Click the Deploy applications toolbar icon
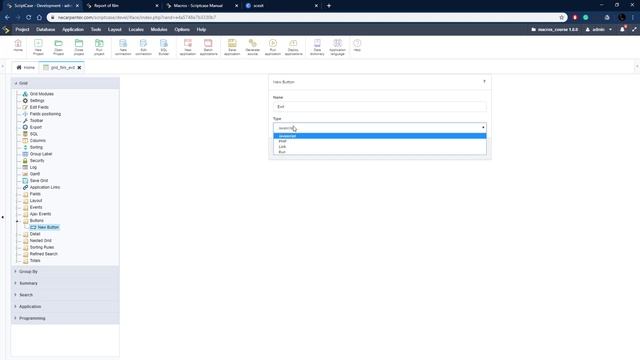This screenshot has width=640, height=360. (293, 47)
